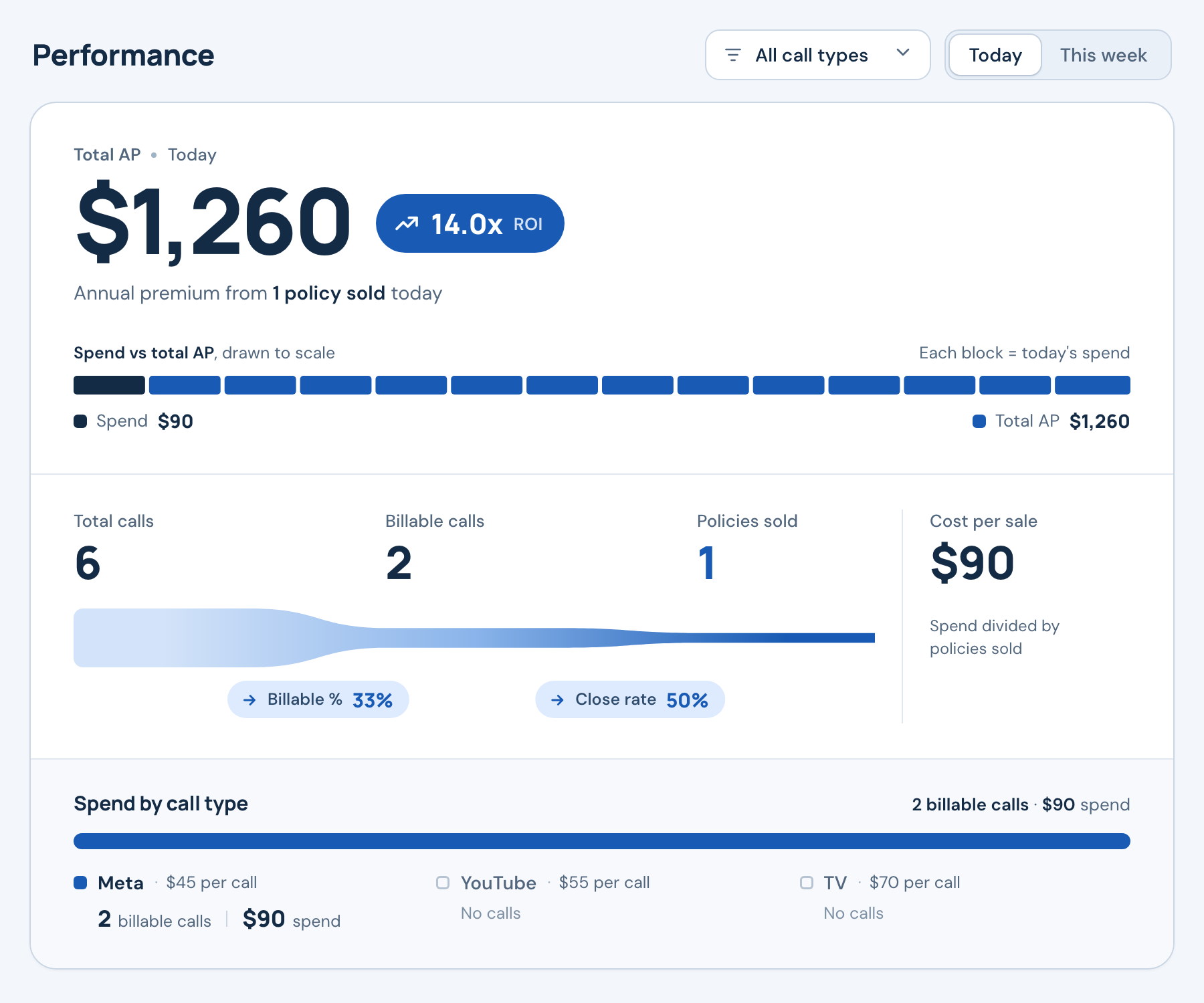The height and width of the screenshot is (1003, 1204).
Task: Click the YouTube '$55 per call' rate
Action: [x=604, y=883]
